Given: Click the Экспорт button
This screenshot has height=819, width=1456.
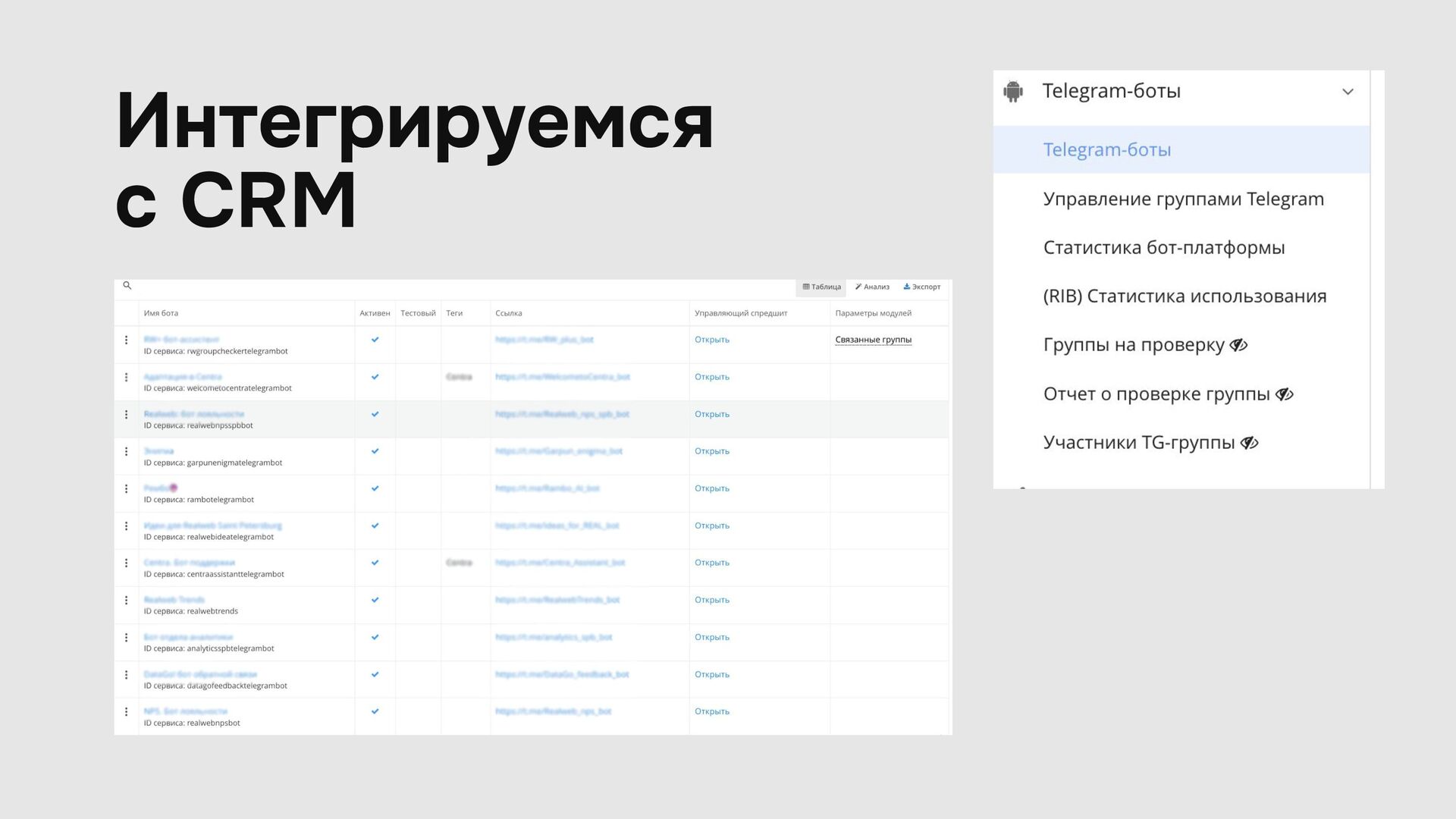Looking at the screenshot, I should tap(921, 287).
